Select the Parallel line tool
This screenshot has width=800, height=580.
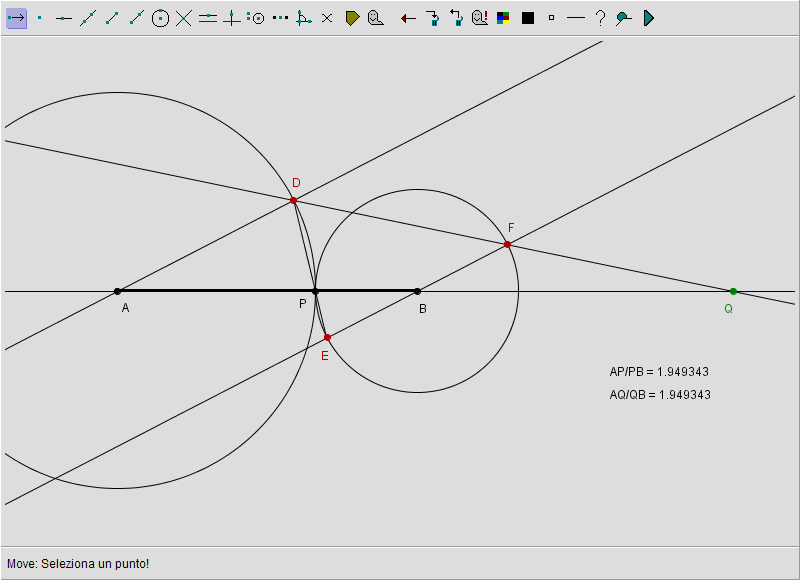[208, 18]
